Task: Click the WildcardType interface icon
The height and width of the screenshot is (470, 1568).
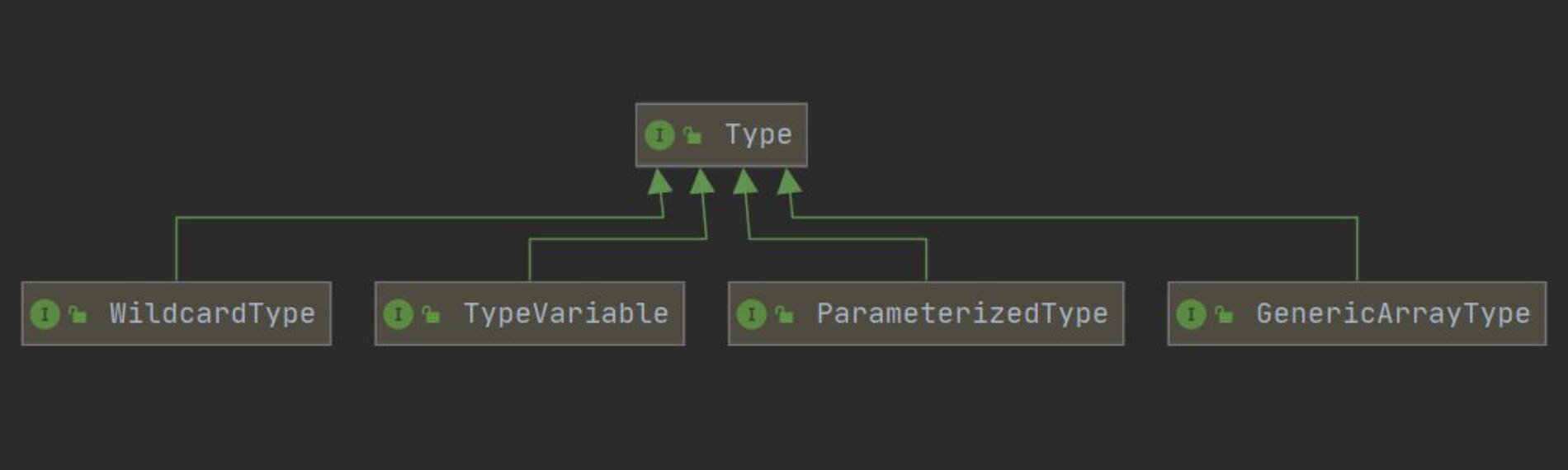Action: (45, 314)
